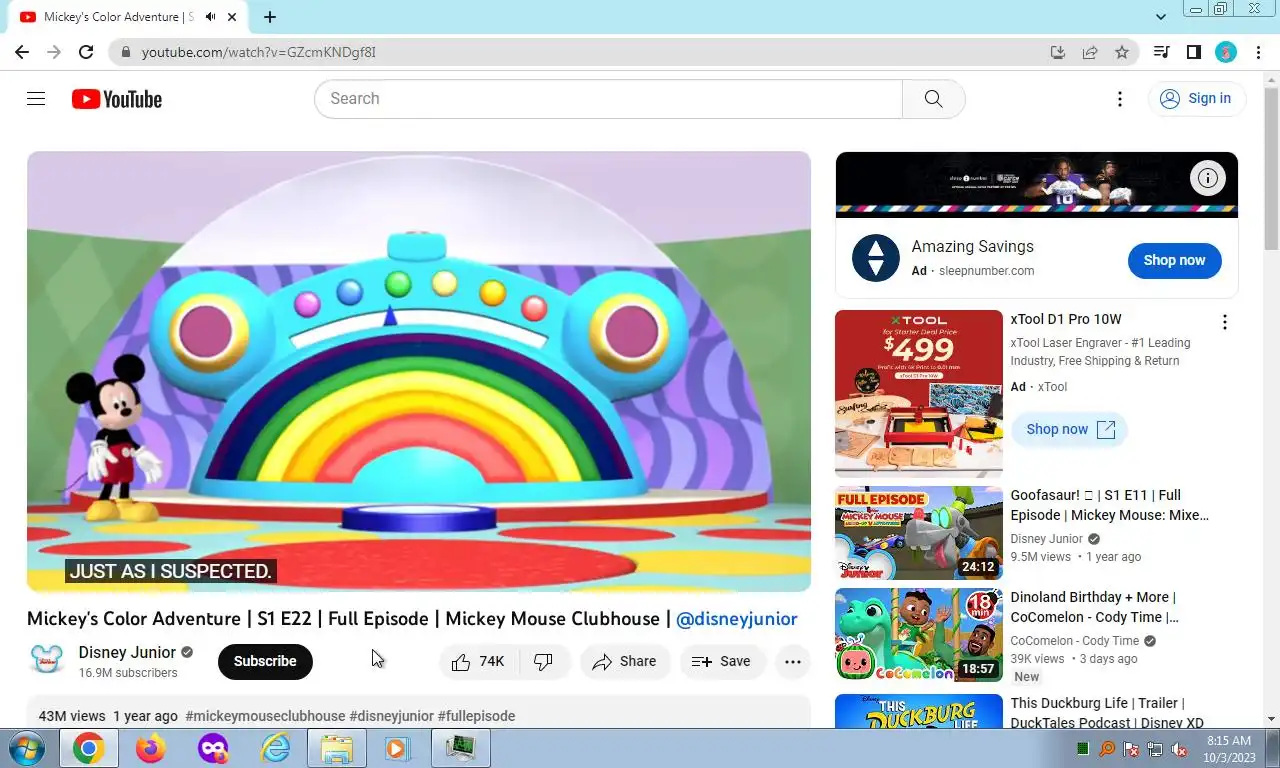Close the Mickey's Color Adventure tab
The height and width of the screenshot is (768, 1280).
(x=233, y=17)
